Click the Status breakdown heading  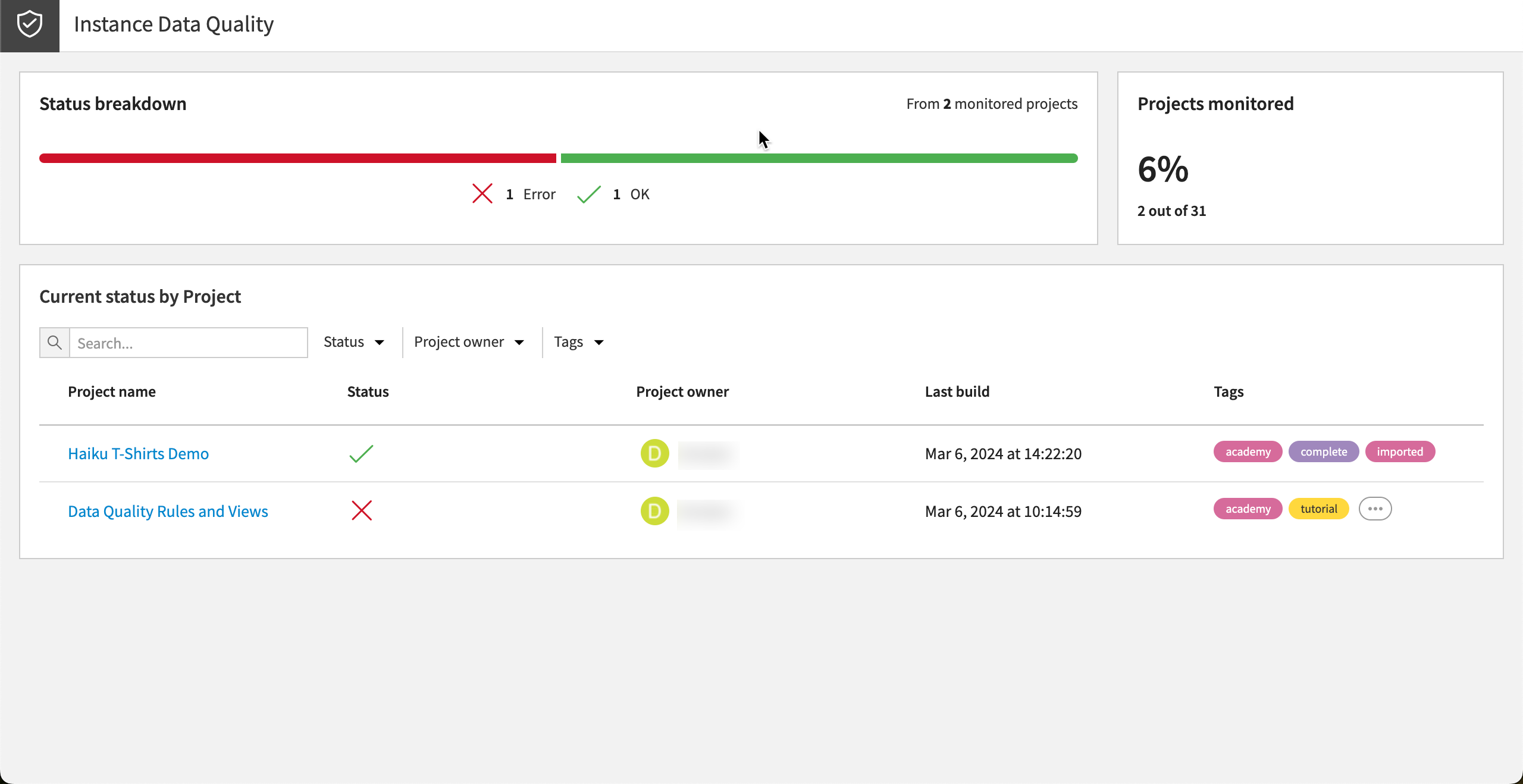pos(113,104)
